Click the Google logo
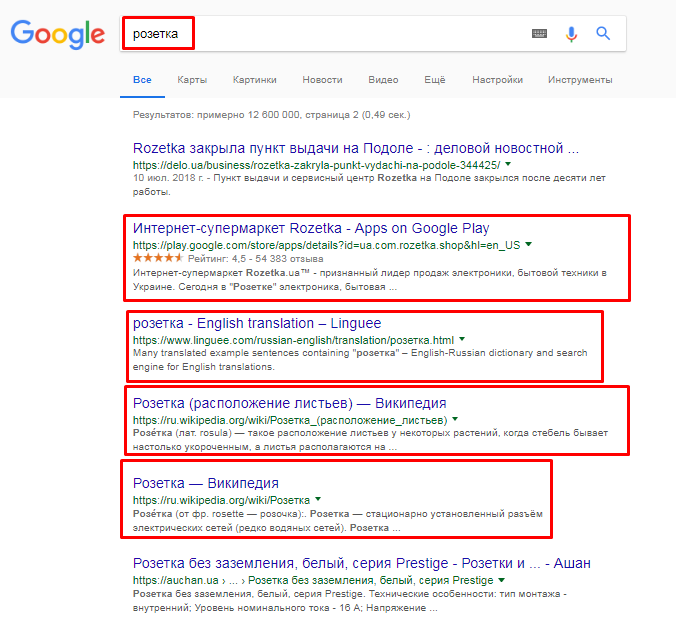The width and height of the screenshot is (676, 631). click(57, 34)
